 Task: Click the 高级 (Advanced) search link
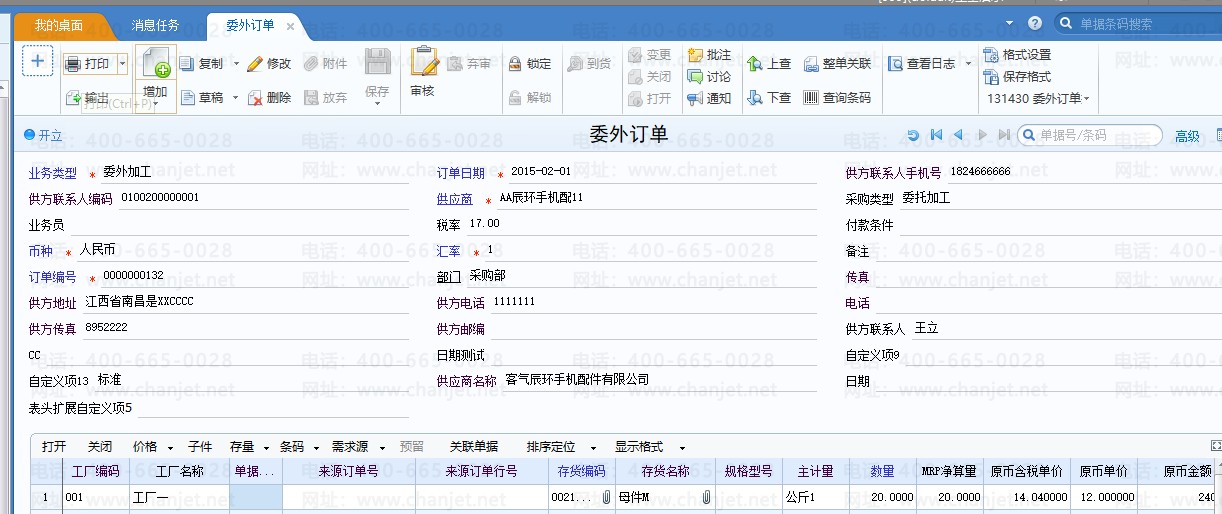pyautogui.click(x=1187, y=136)
